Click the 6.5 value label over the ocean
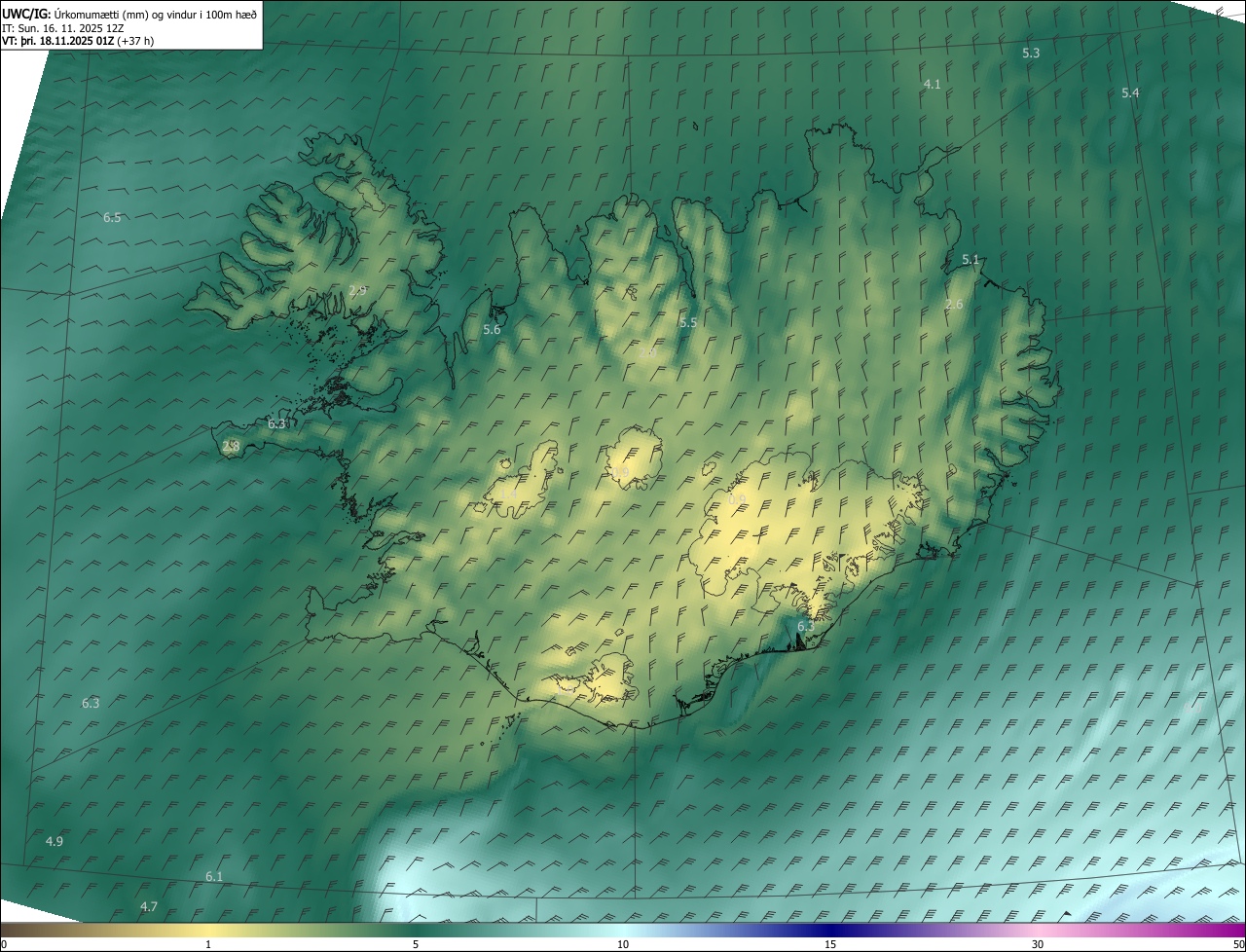This screenshot has height=952, width=1246. click(112, 217)
